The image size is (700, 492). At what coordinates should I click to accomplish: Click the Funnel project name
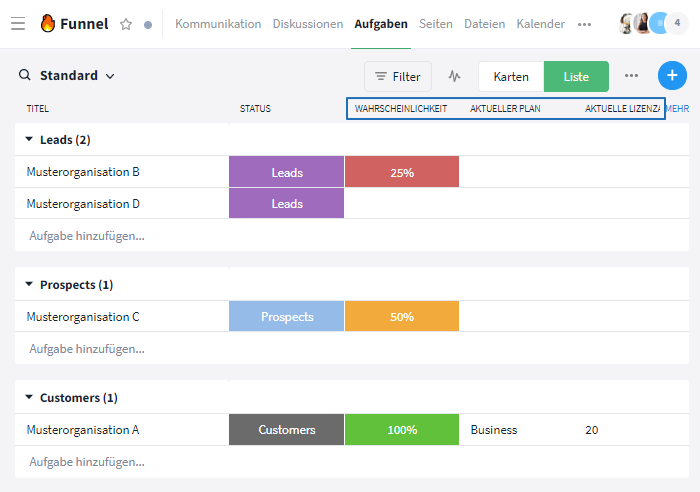[x=84, y=24]
